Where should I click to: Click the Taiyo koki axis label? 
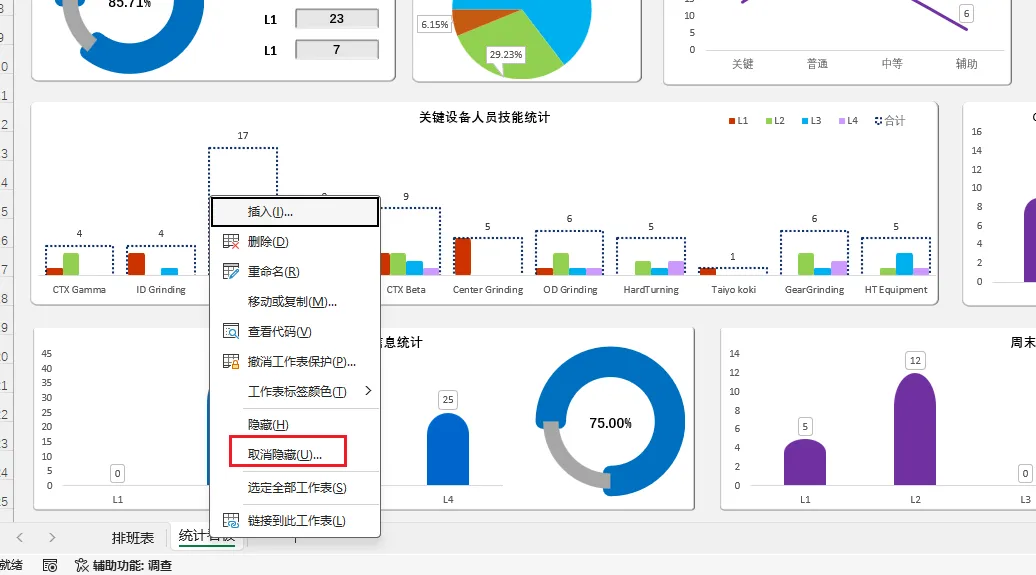click(733, 289)
